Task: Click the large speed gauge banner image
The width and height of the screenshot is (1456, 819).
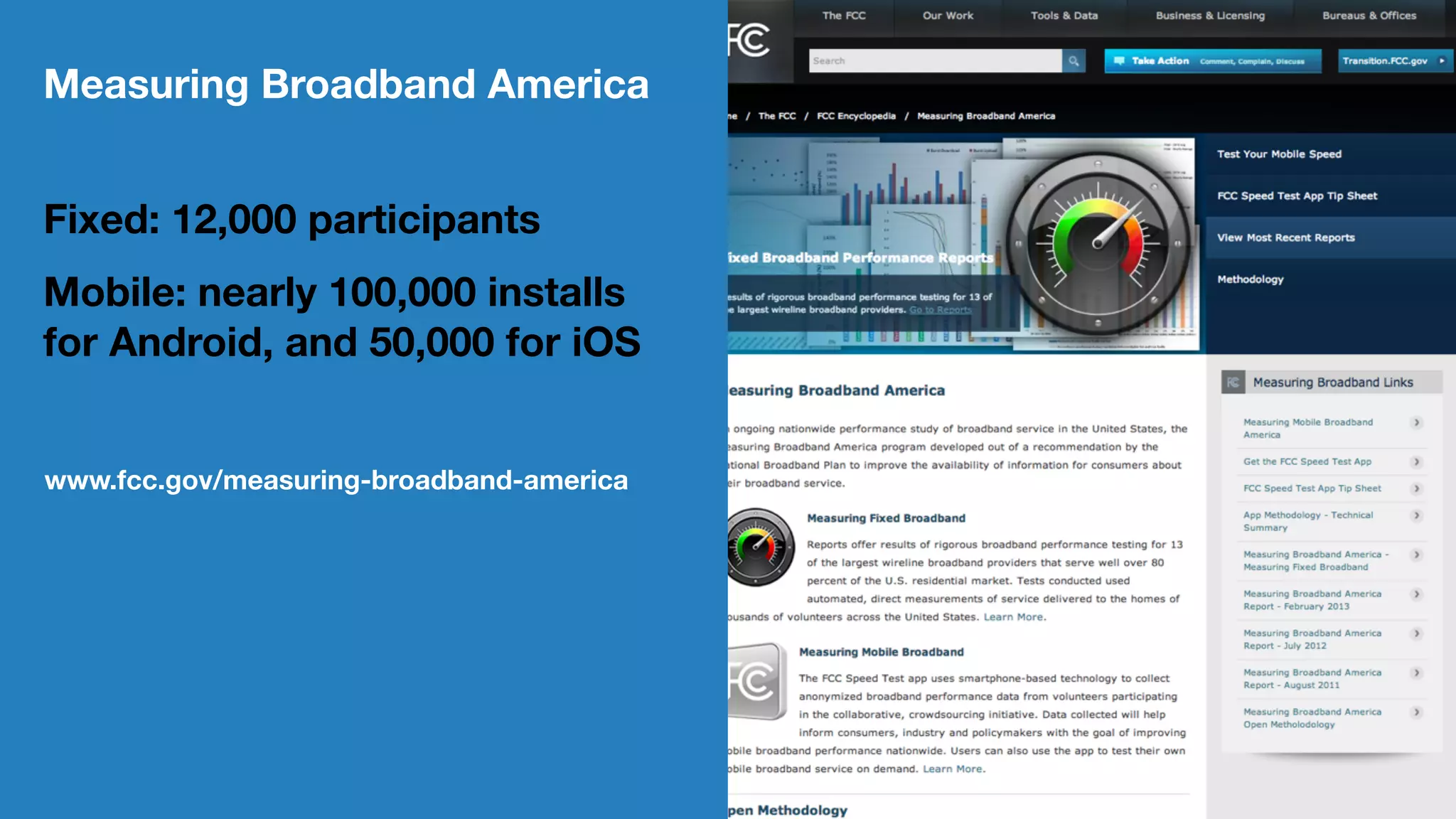Action: click(1098, 243)
